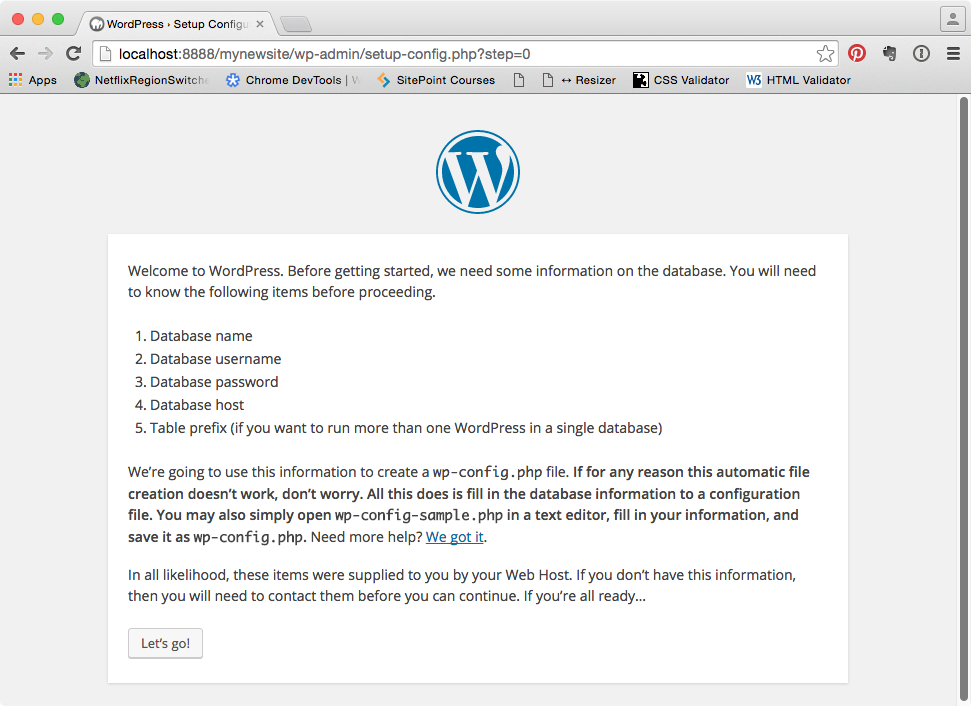Close the WordPress Setup Configuration tab
This screenshot has width=971, height=706.
point(260,24)
